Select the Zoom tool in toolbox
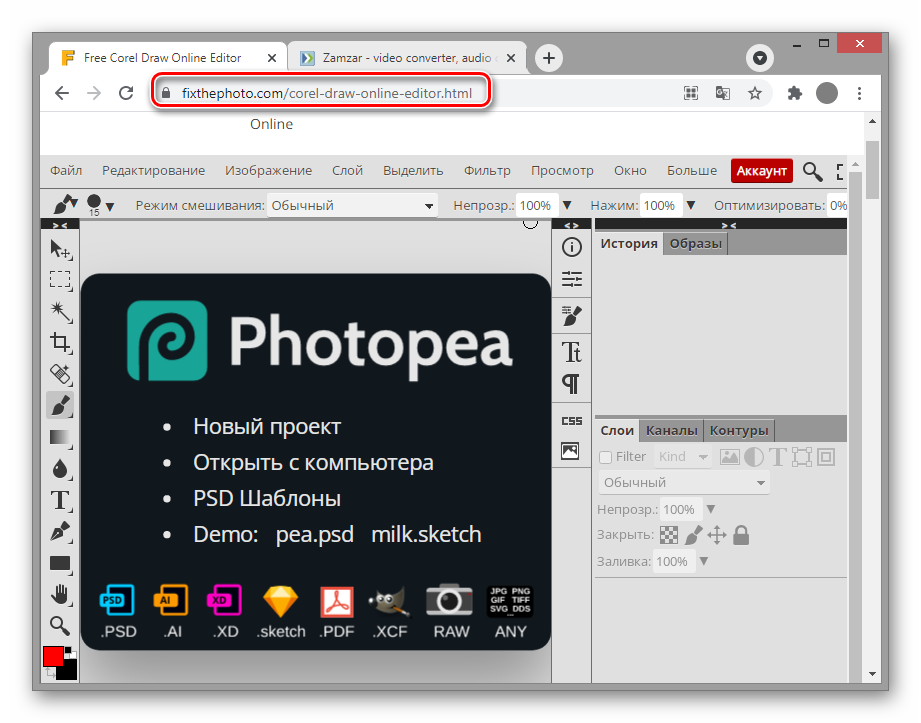The height and width of the screenshot is (723, 921). (x=60, y=626)
